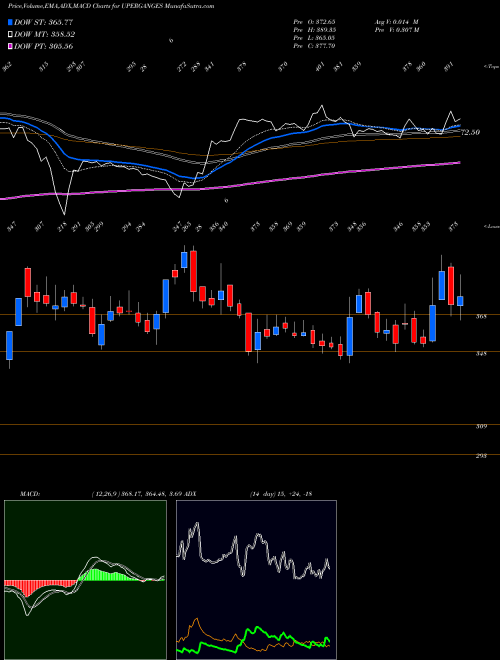This screenshot has width=500, height=660.
Task: Select the chart title for UPERGANGES
Action: [112, 6]
